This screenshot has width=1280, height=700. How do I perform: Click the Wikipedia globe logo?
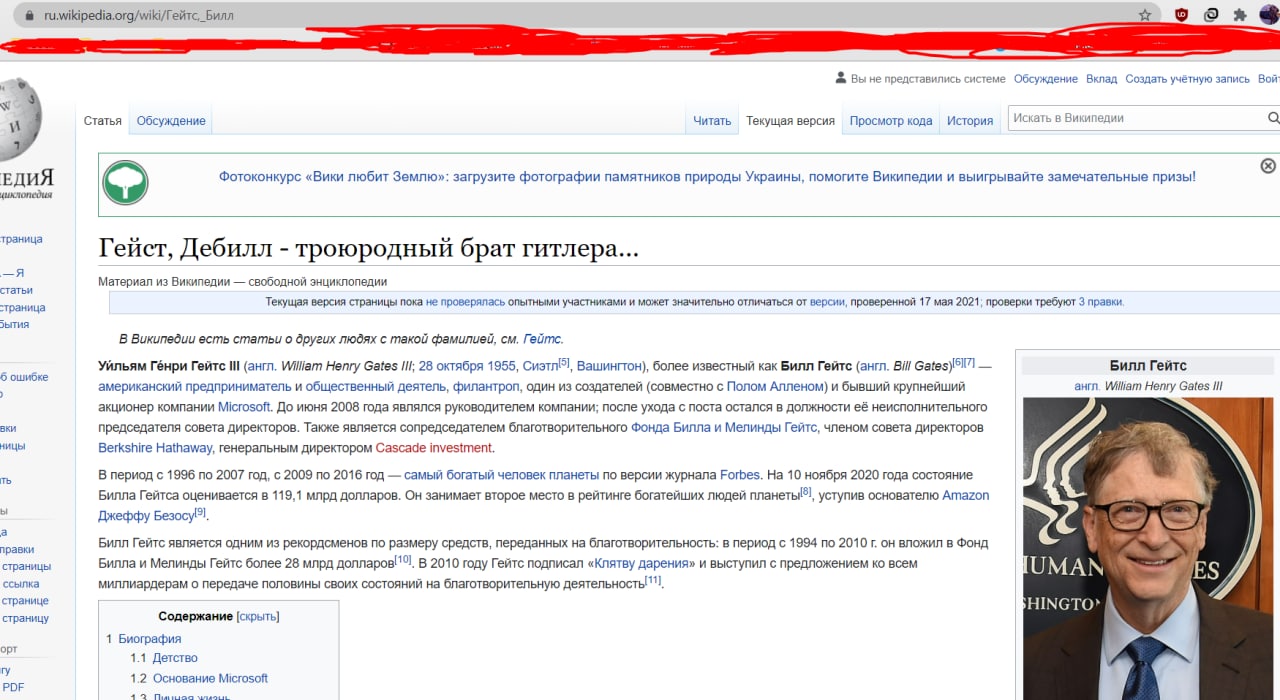pyautogui.click(x=18, y=120)
